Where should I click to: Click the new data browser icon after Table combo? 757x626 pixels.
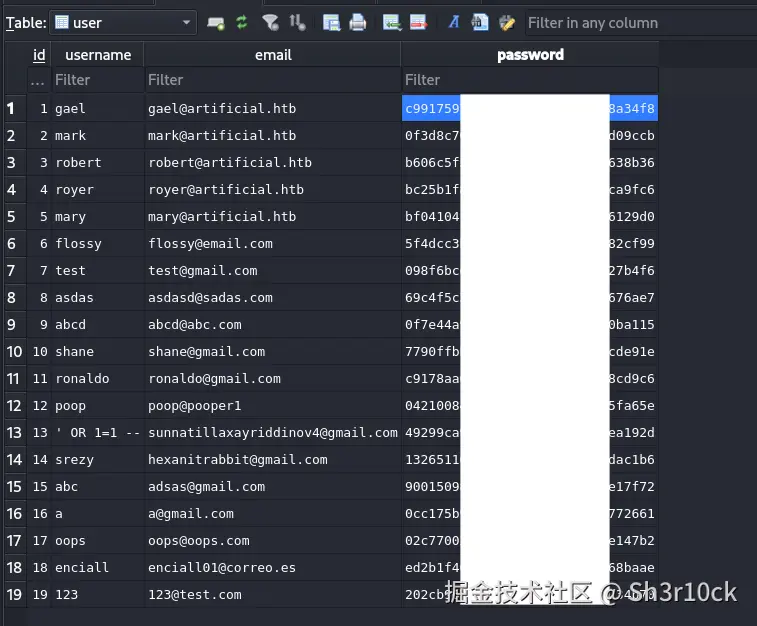click(x=215, y=23)
